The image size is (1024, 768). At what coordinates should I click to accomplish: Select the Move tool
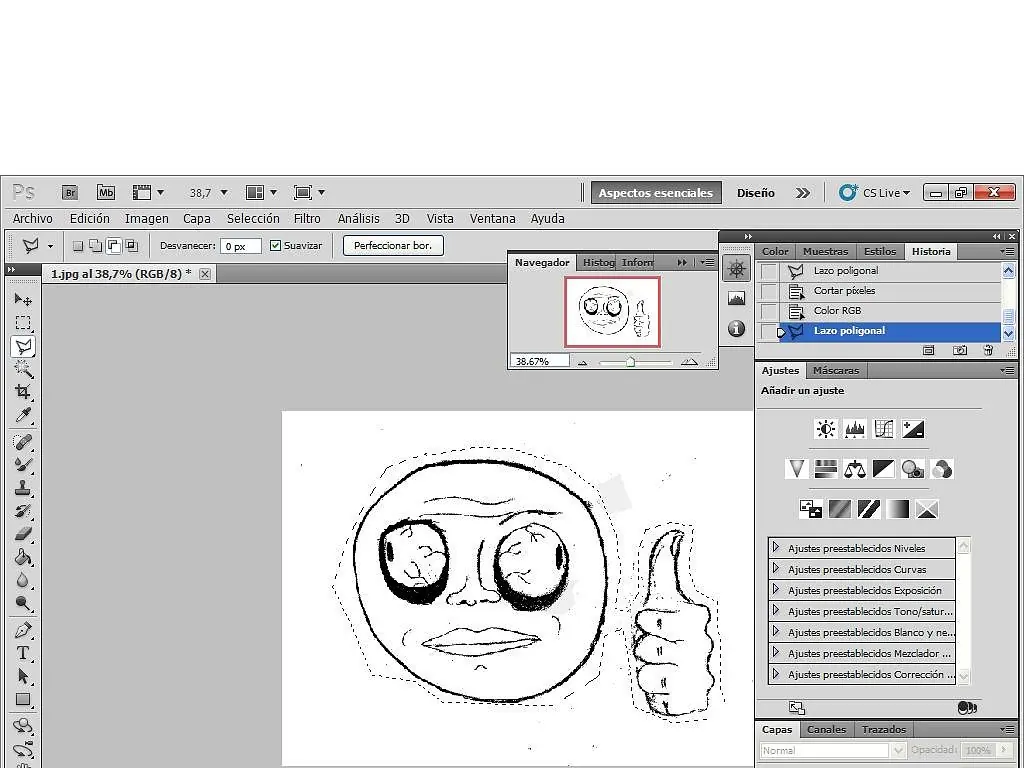coord(23,300)
